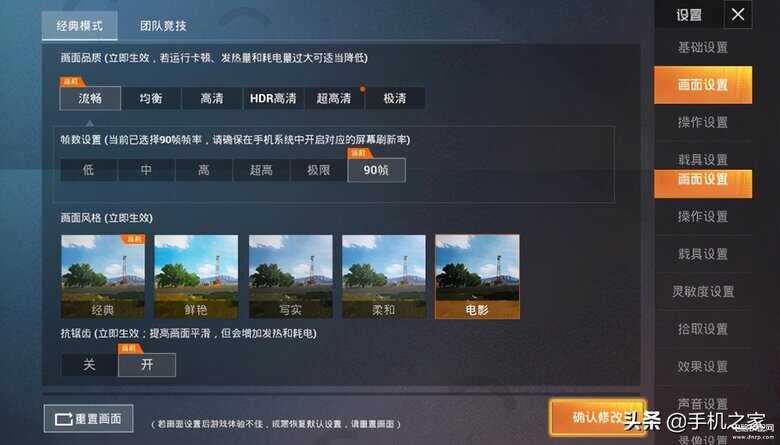Select the 经典 style thumbnail
The height and width of the screenshot is (445, 780).
tap(103, 276)
